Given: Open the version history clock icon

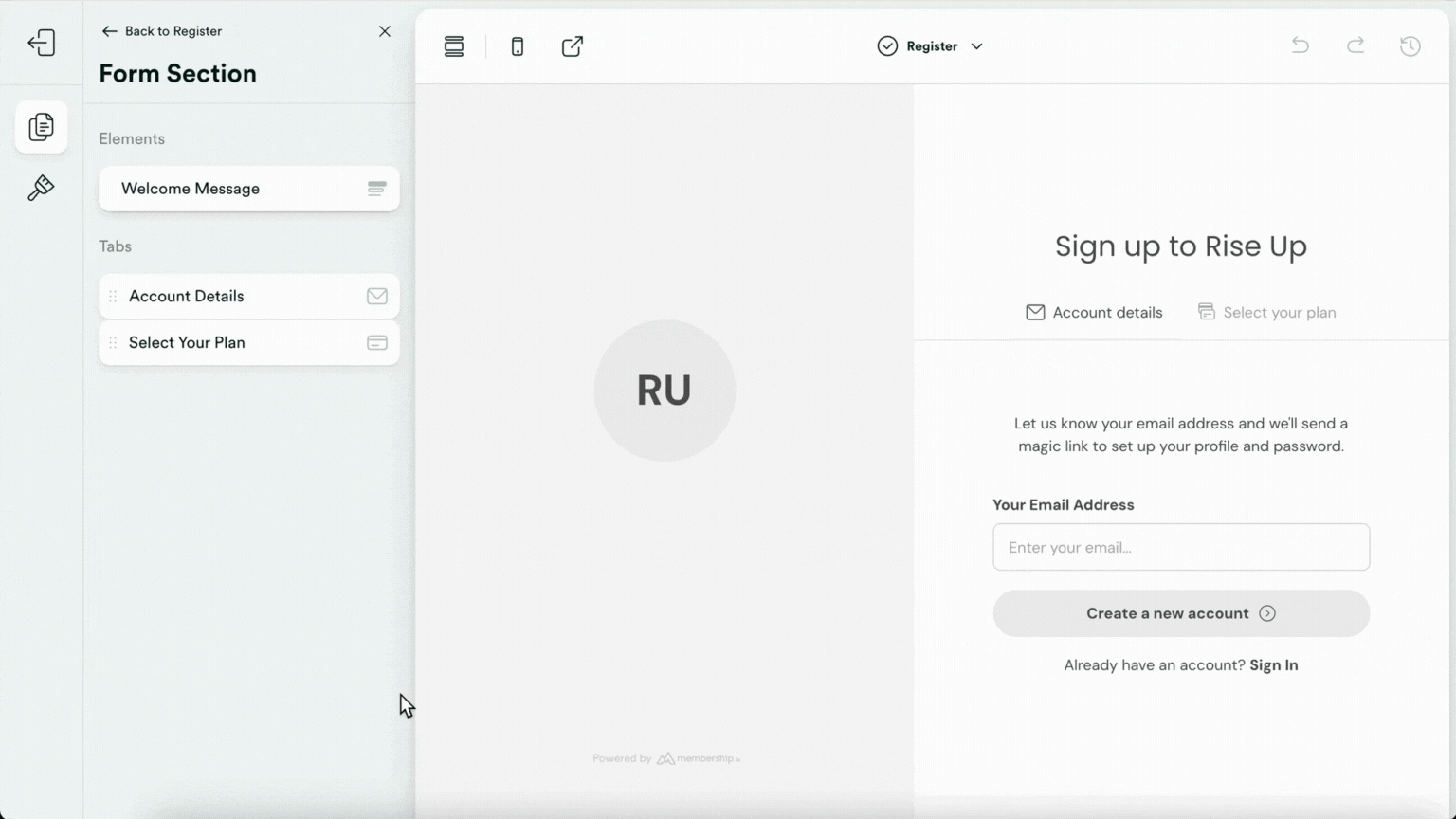Looking at the screenshot, I should [1410, 45].
